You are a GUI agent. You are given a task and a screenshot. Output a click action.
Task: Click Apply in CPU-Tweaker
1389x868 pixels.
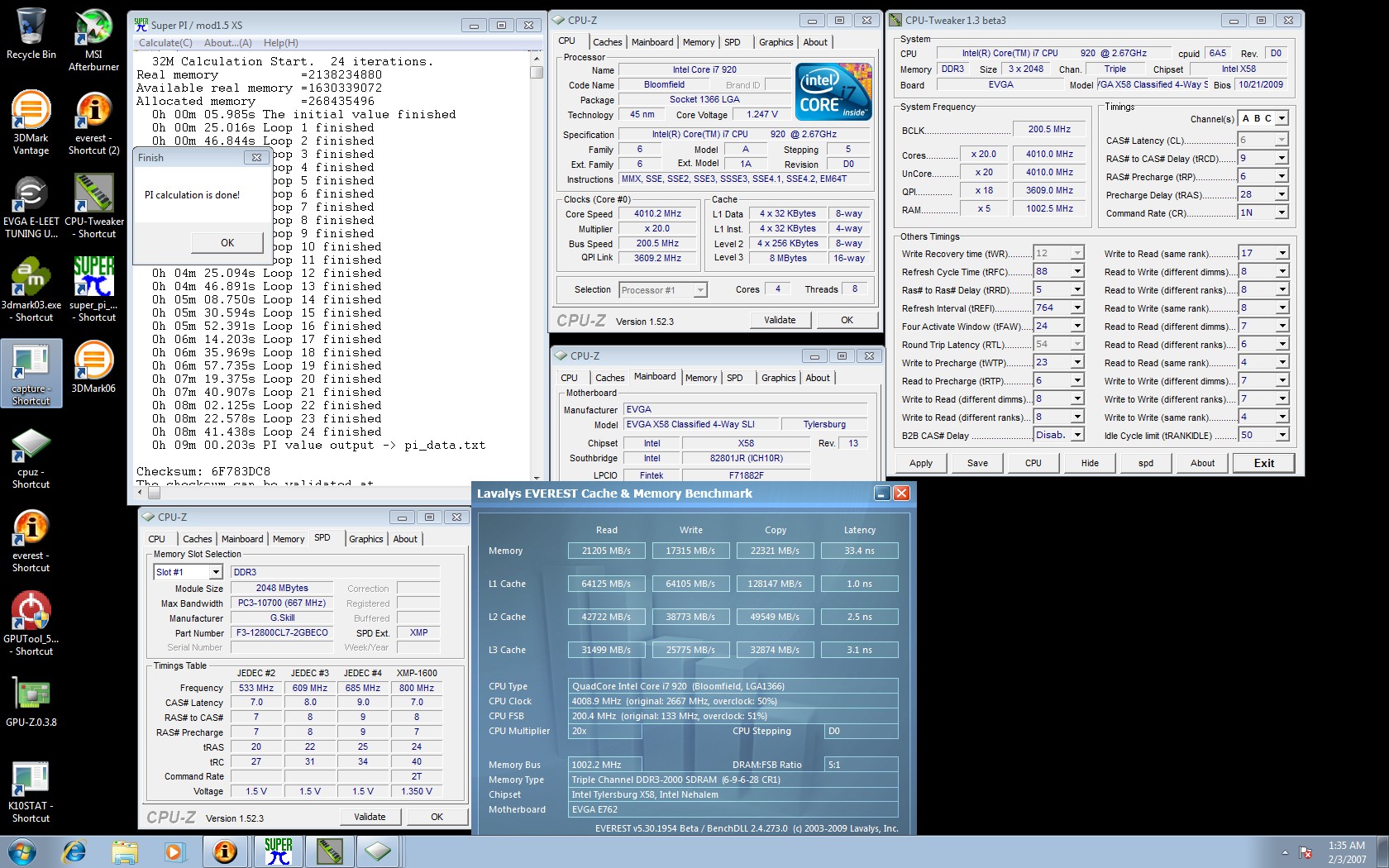coord(921,463)
